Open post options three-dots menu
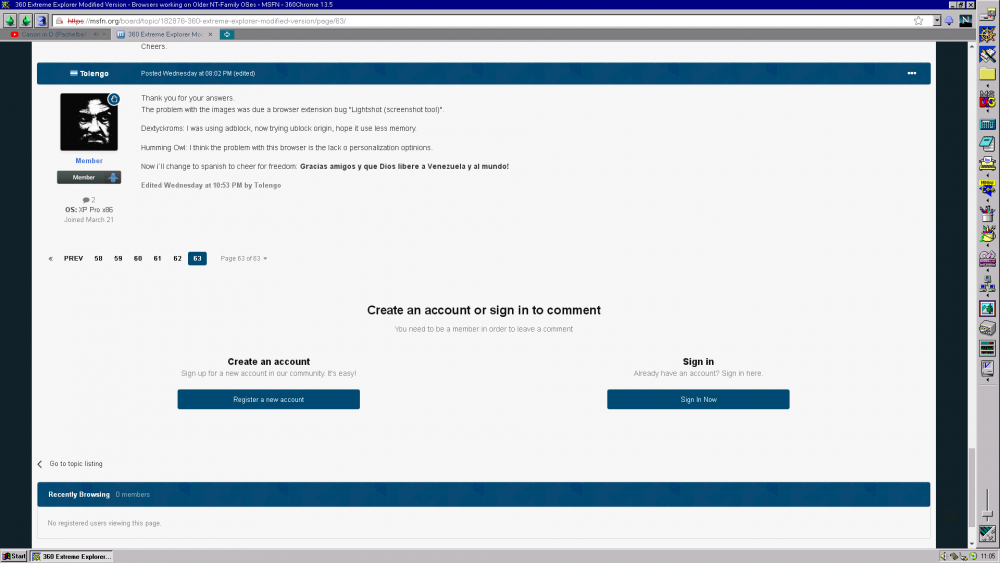1000x563 pixels. click(x=912, y=73)
